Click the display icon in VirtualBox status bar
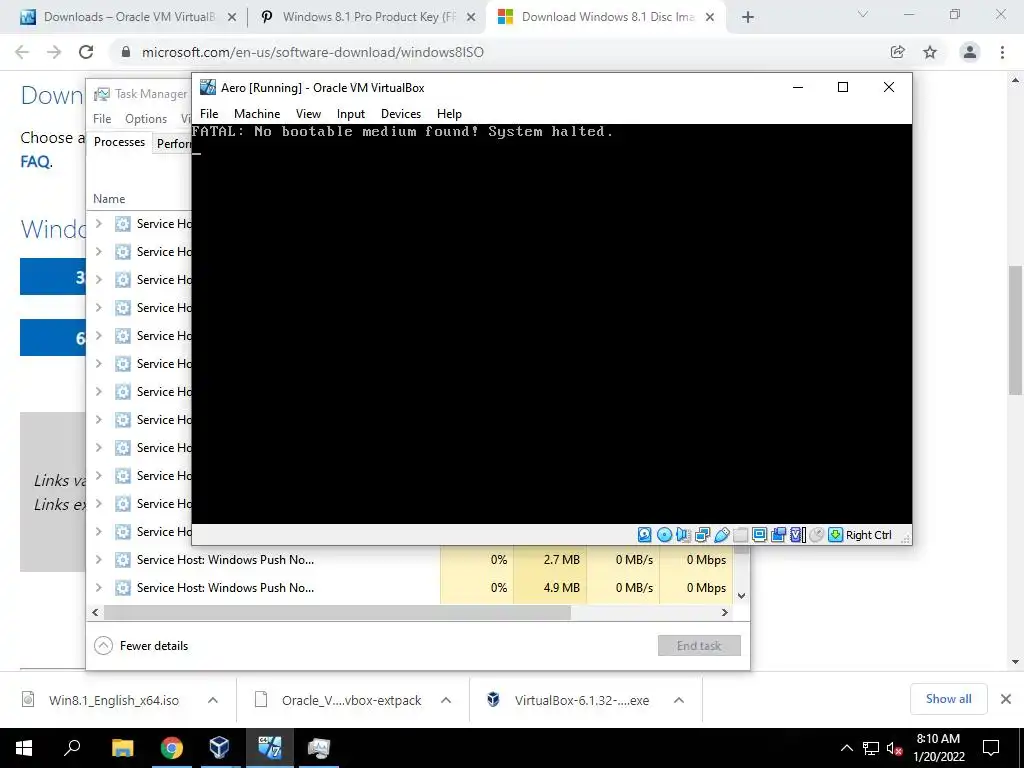This screenshot has width=1024, height=768. click(x=759, y=535)
